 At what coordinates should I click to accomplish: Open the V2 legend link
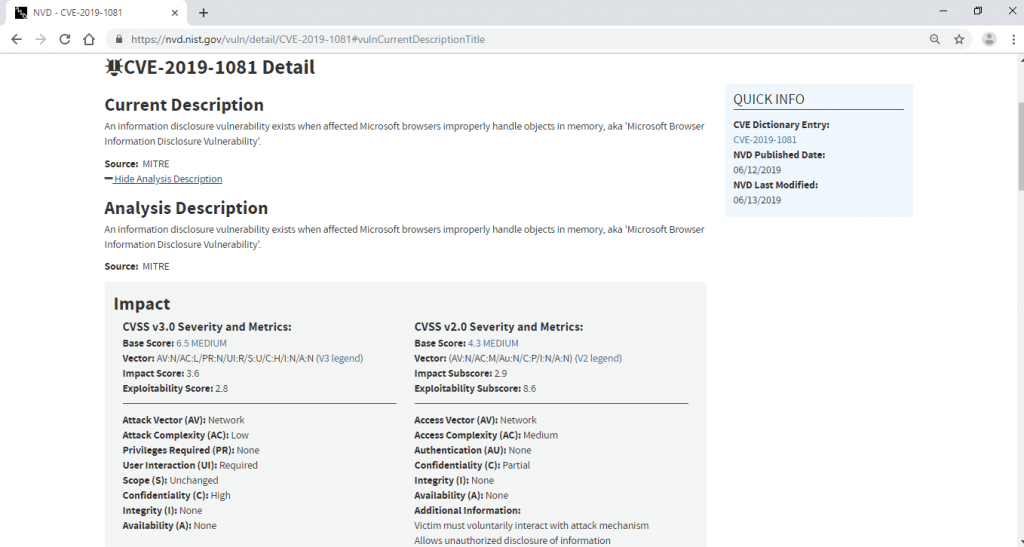point(598,358)
